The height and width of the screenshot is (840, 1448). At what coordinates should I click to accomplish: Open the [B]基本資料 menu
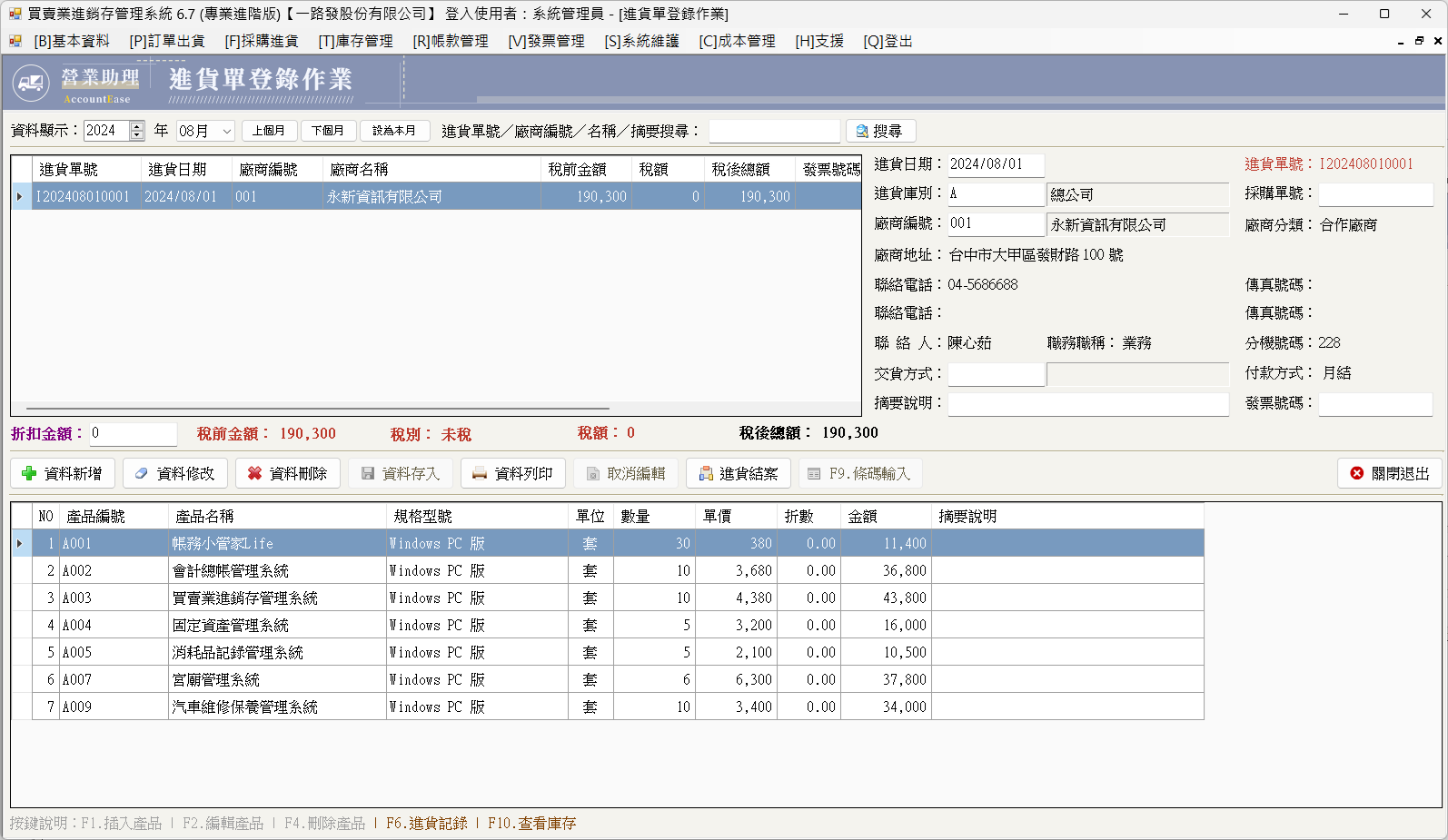(x=72, y=41)
